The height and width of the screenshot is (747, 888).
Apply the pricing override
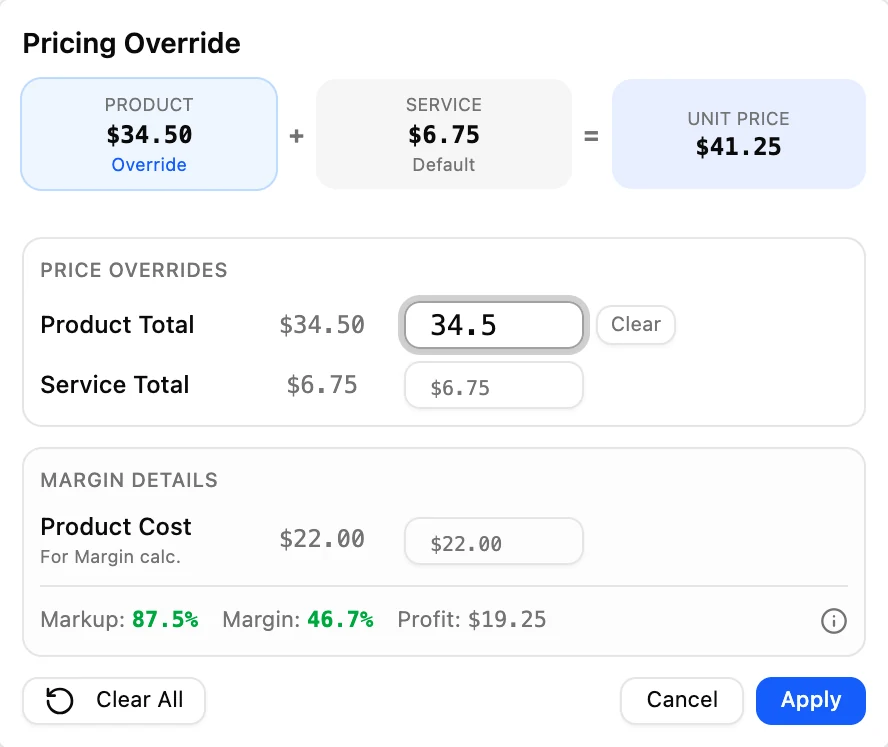pos(810,701)
